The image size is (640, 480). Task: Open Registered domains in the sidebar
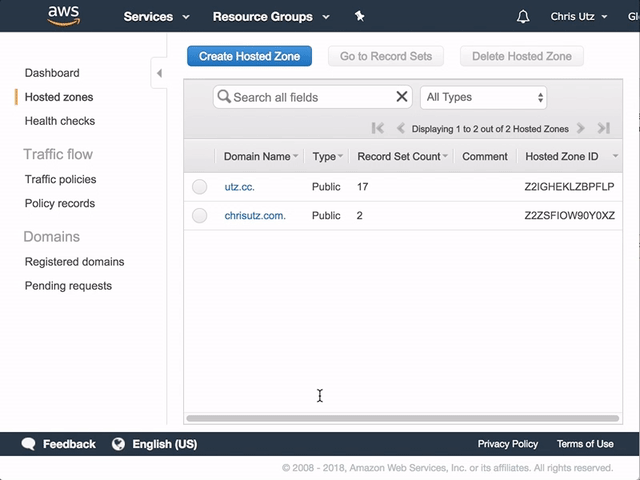coord(74,262)
